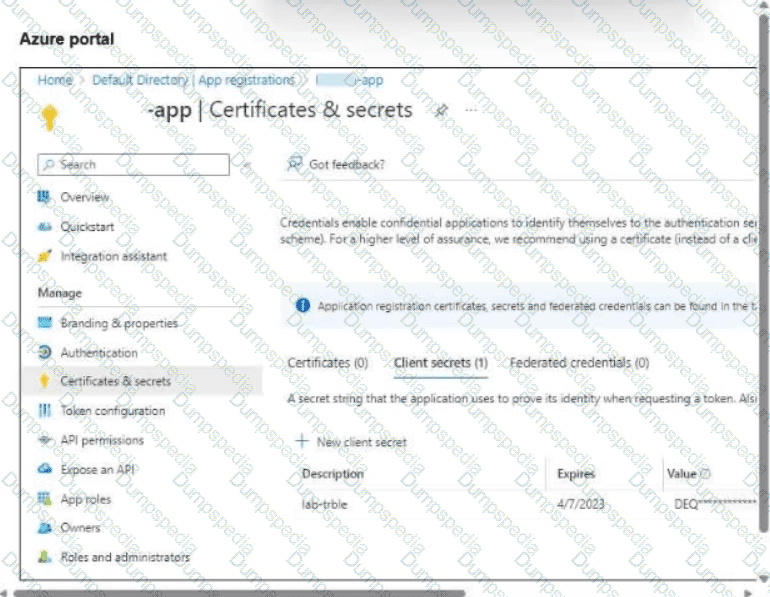Click the search magnifier icon

coord(49,164)
